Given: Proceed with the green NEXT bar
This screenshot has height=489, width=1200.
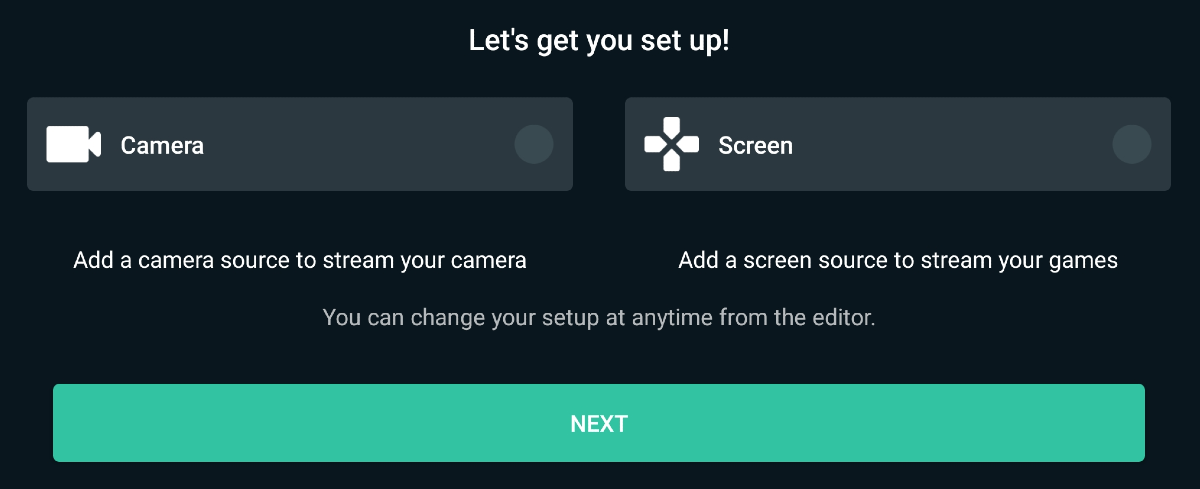Looking at the screenshot, I should coord(599,423).
